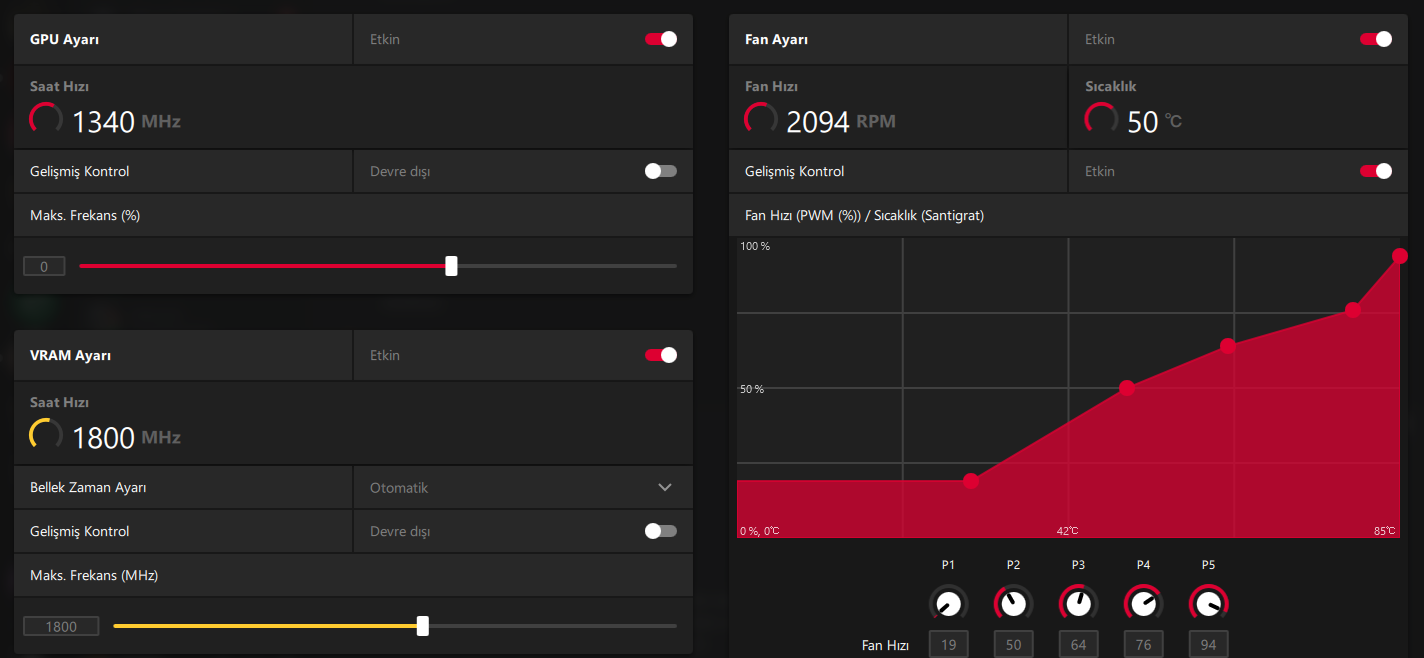Click the GPU Ayarı header label
The height and width of the screenshot is (658, 1424).
click(x=65, y=39)
